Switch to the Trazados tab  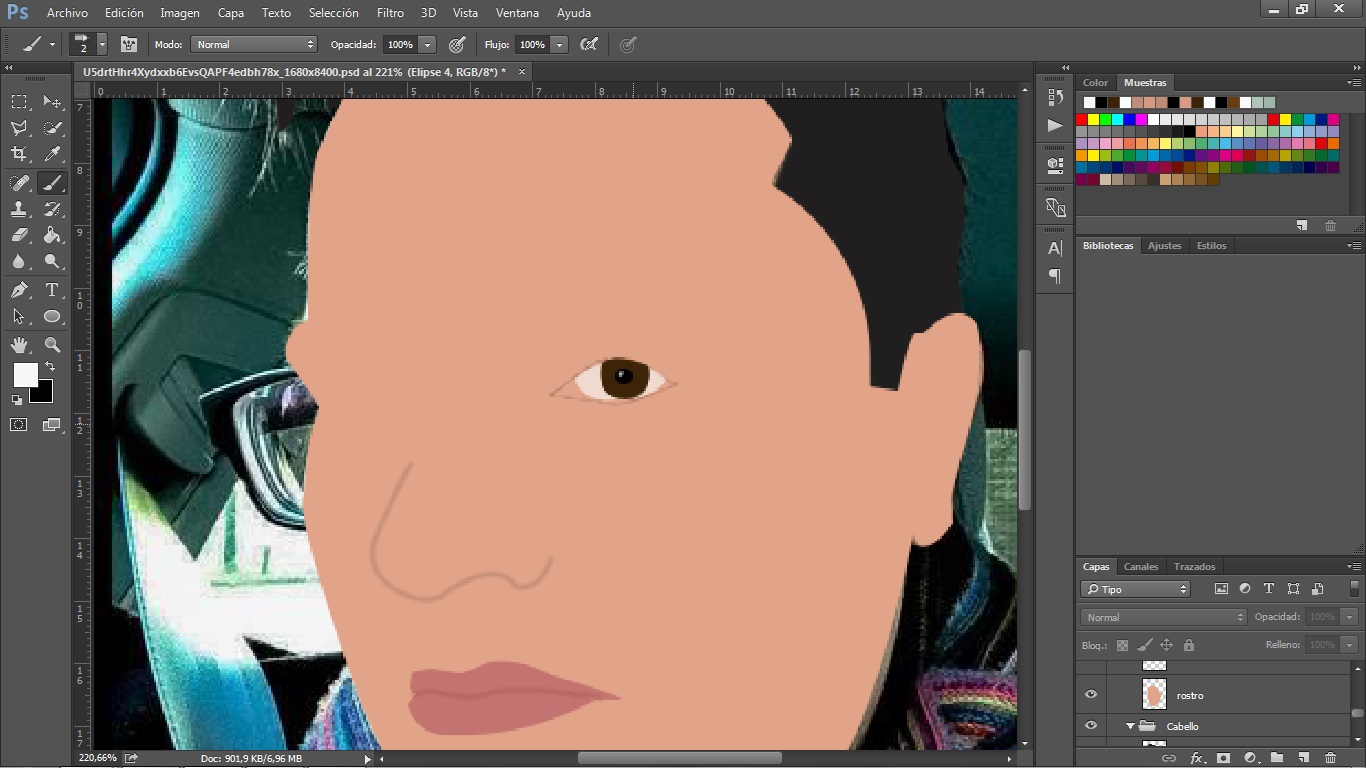[1195, 566]
